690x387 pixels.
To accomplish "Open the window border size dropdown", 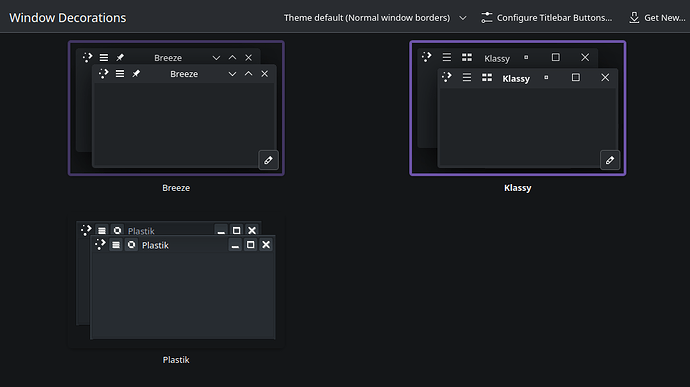I will 375,18.
